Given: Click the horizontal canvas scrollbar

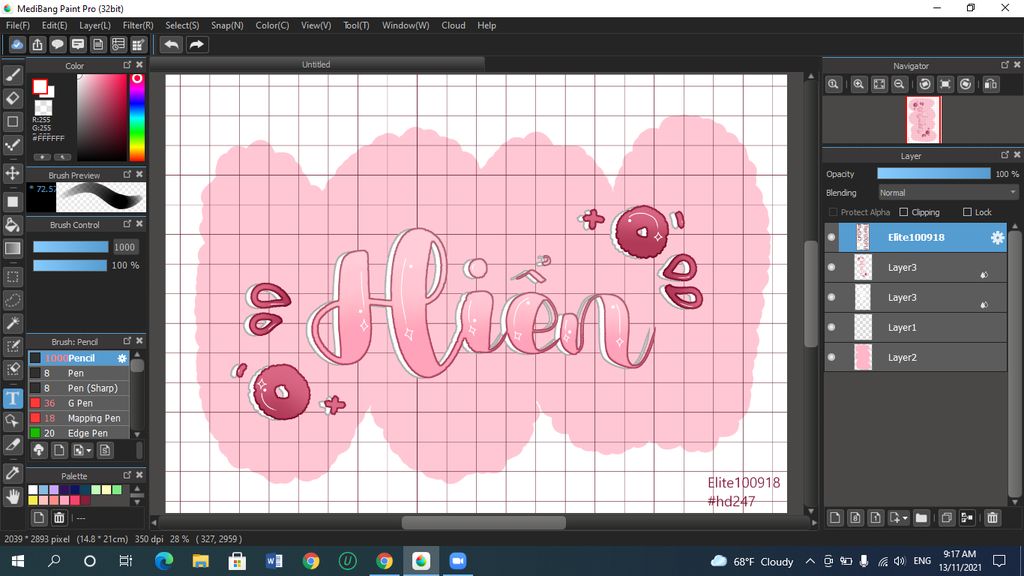Looking at the screenshot, I should [x=483, y=522].
